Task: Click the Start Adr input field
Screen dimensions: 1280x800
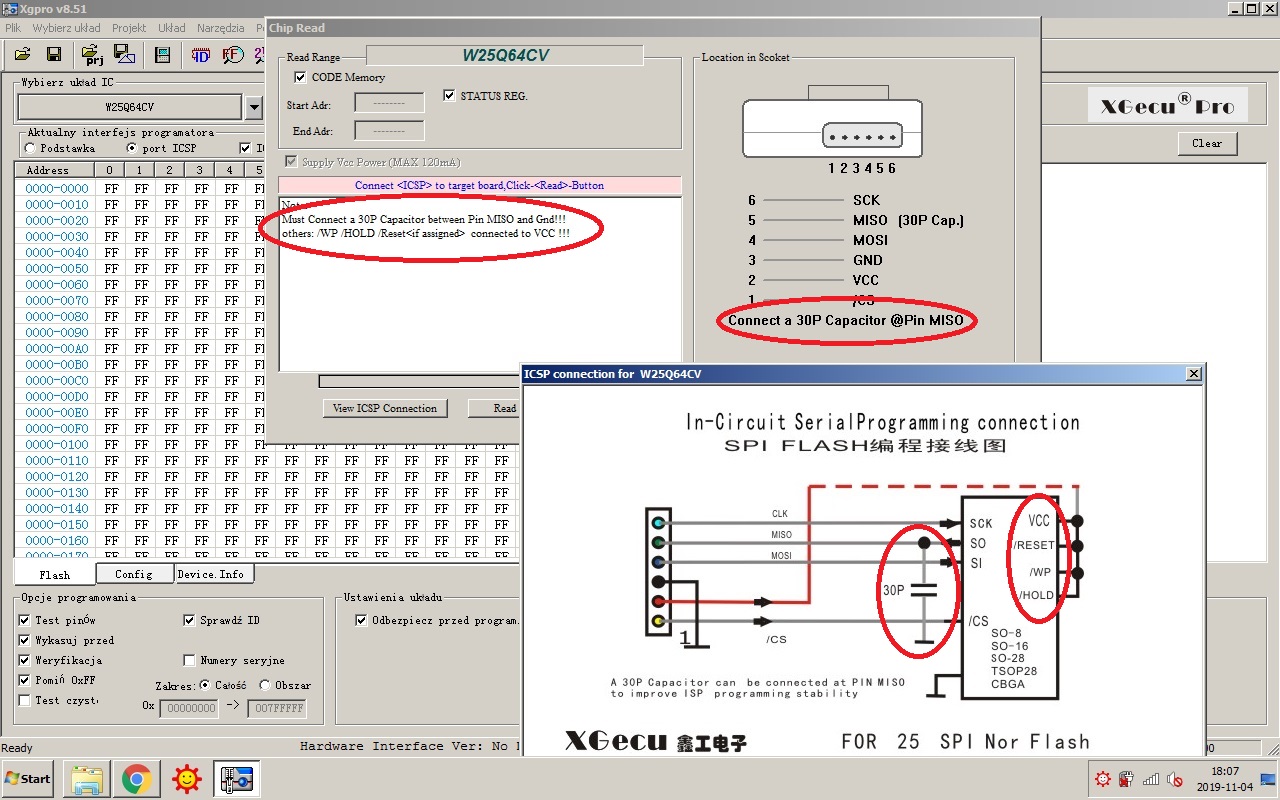Action: [389, 102]
